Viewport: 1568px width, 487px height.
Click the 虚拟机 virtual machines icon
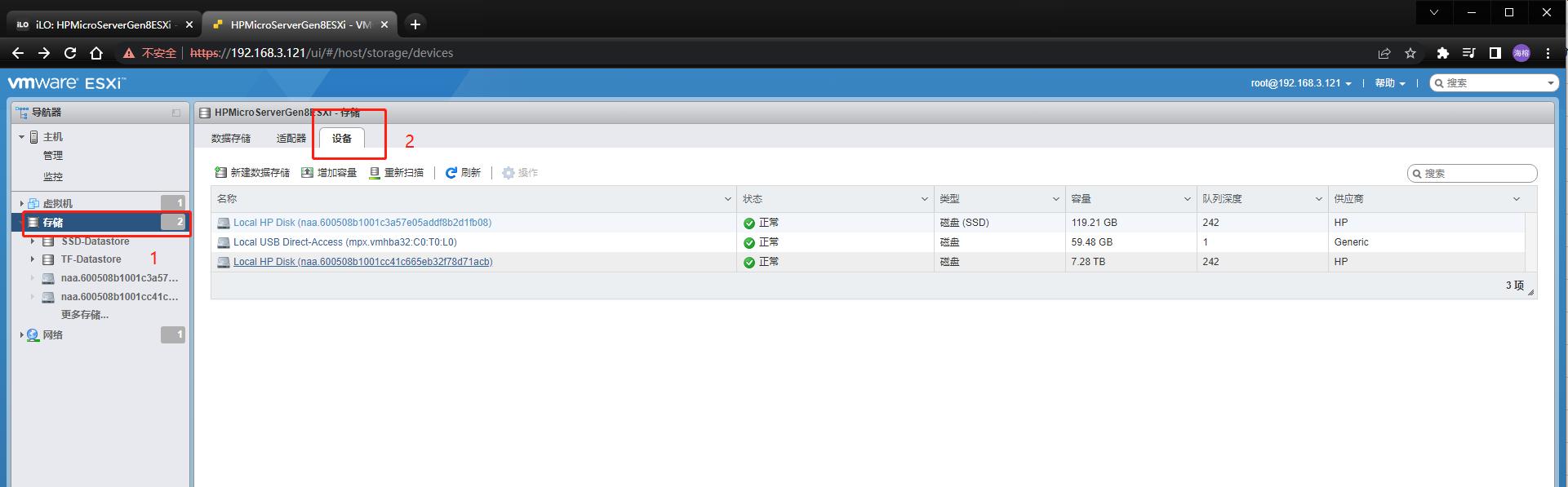click(x=33, y=203)
